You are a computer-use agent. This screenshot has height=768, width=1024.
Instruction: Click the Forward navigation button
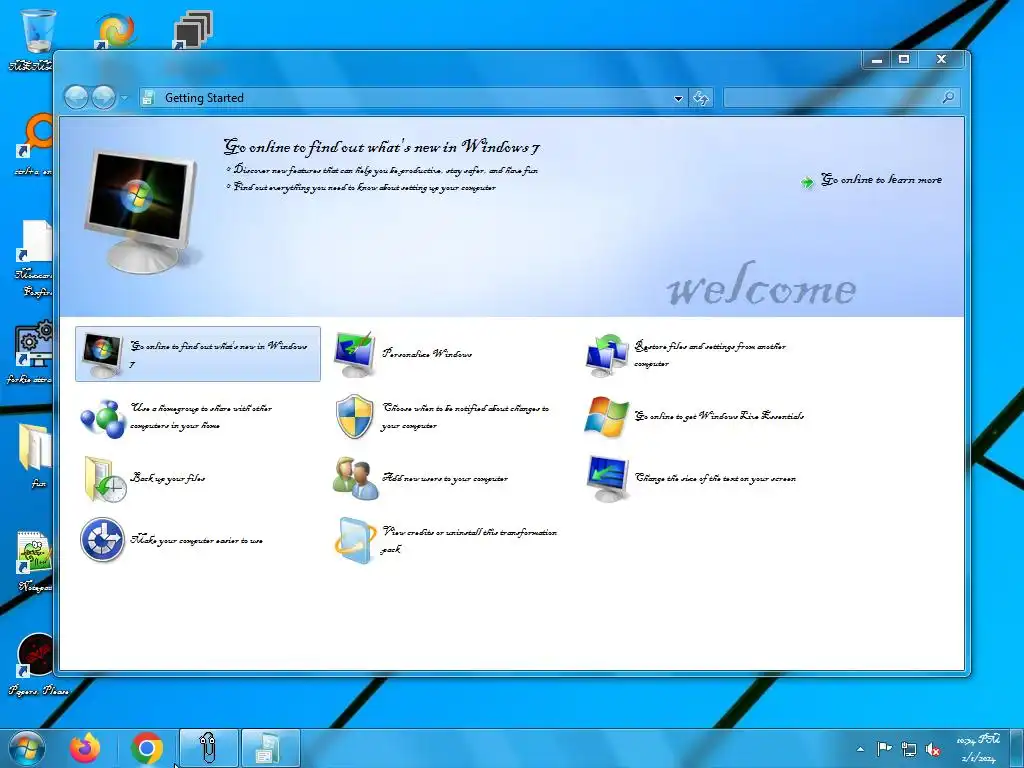(103, 98)
